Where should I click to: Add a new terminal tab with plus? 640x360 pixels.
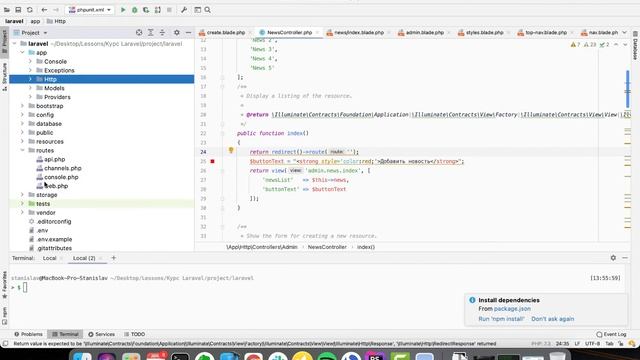[113, 258]
